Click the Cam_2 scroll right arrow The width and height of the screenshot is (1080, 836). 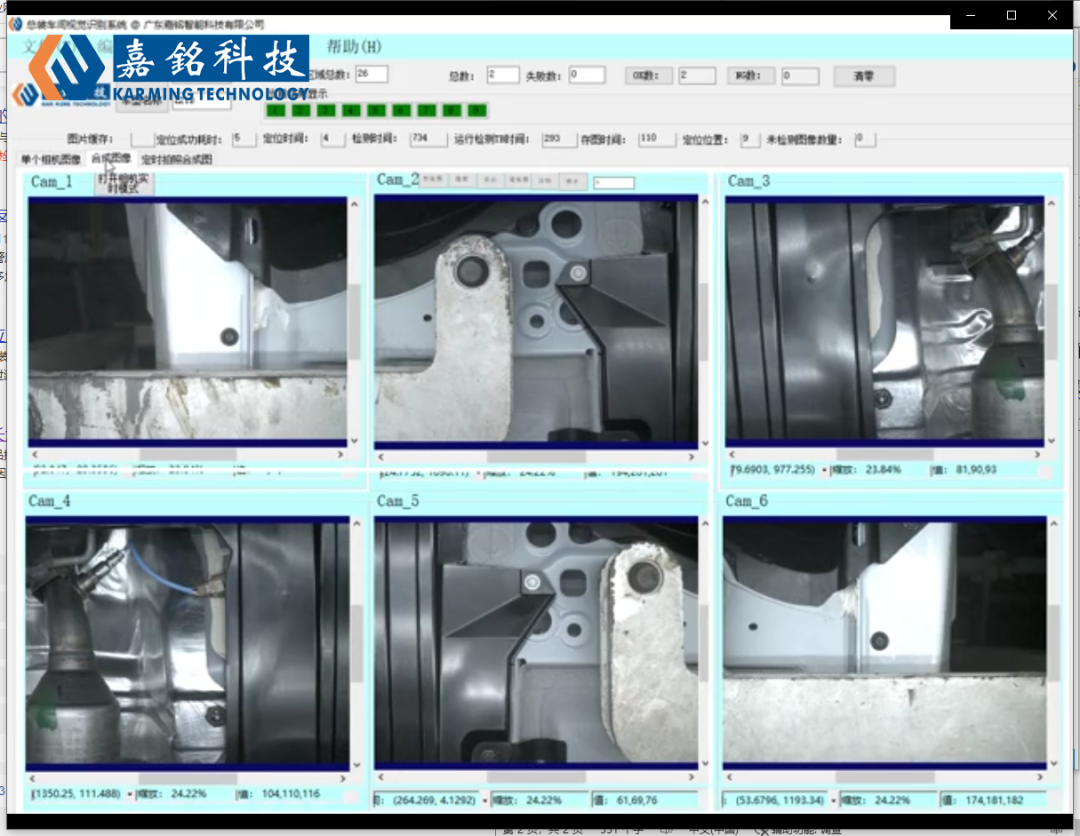(x=692, y=457)
